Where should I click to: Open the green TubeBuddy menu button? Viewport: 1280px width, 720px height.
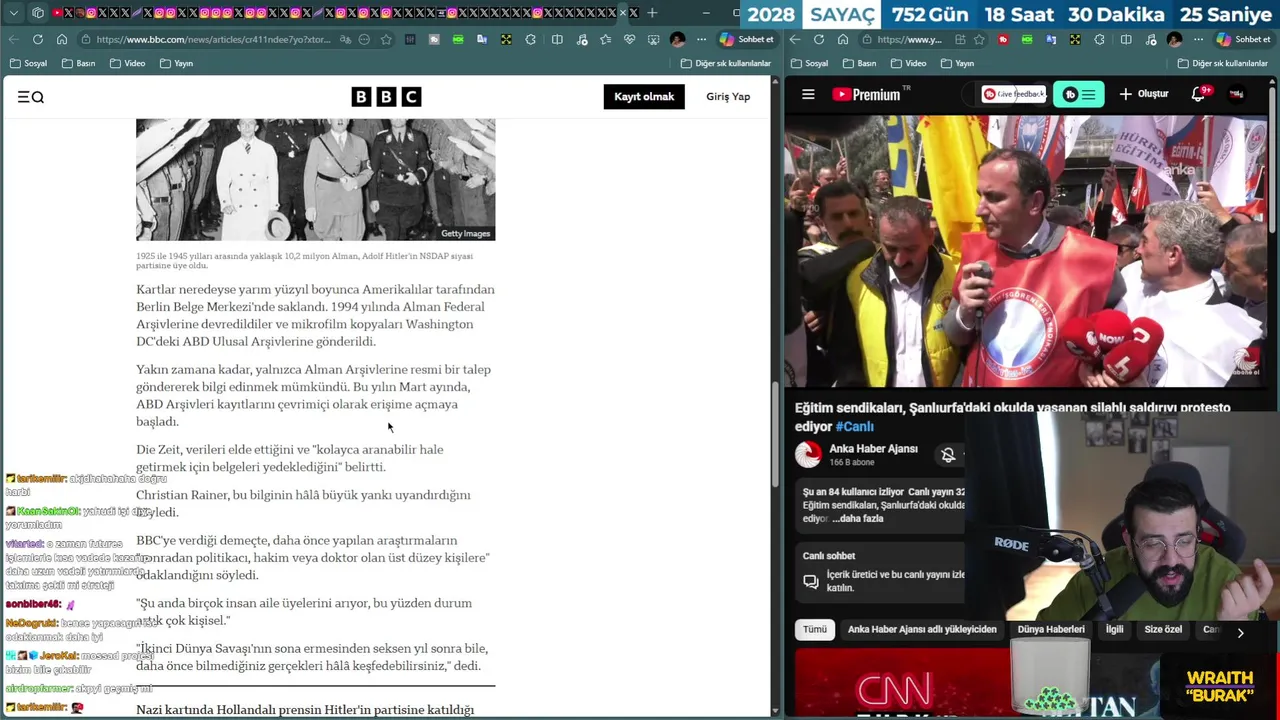coord(1079,94)
